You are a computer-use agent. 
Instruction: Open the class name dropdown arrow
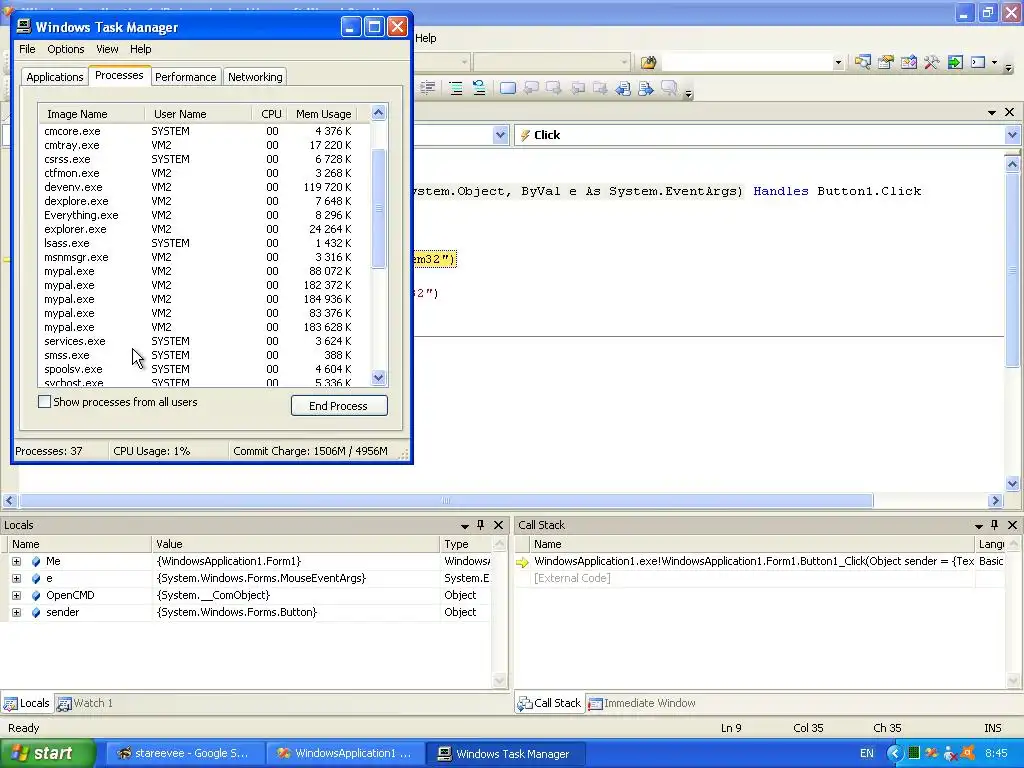[500, 135]
